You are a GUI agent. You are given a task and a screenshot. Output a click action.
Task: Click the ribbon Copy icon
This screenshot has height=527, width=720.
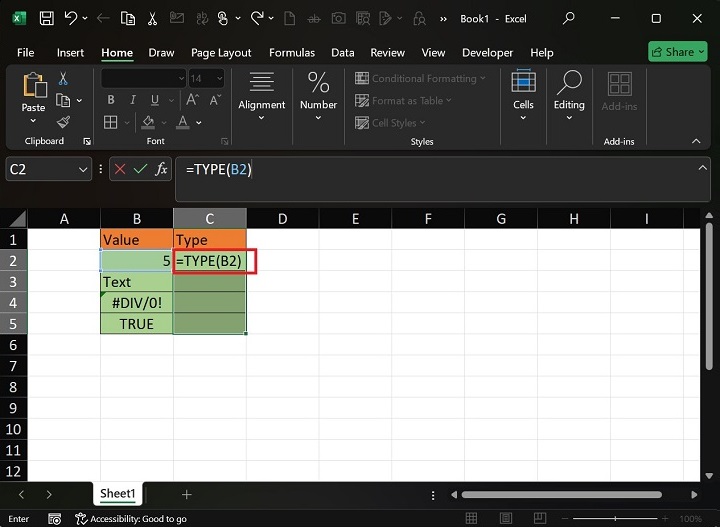point(63,100)
